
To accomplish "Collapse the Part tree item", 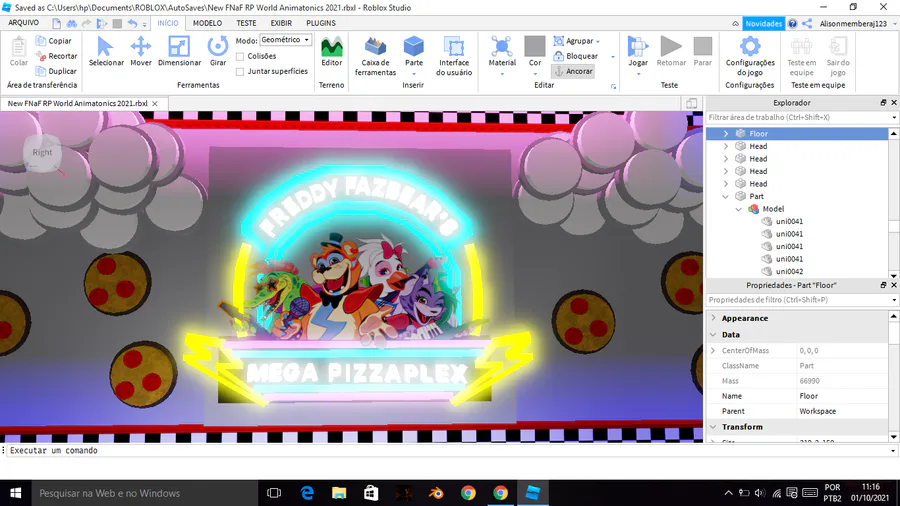I will (x=726, y=196).
